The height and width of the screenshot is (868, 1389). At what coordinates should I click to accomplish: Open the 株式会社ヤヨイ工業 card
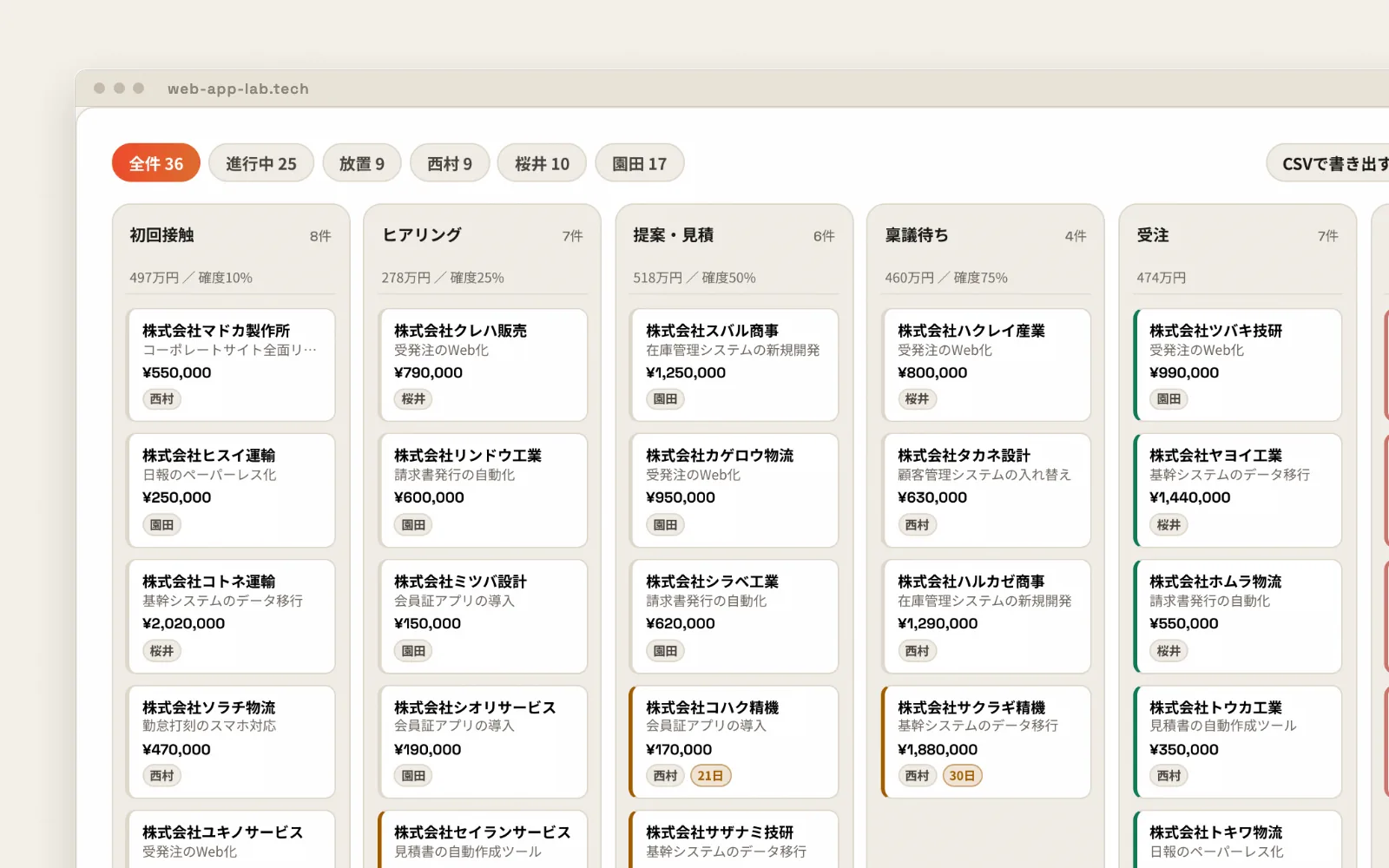[1238, 490]
